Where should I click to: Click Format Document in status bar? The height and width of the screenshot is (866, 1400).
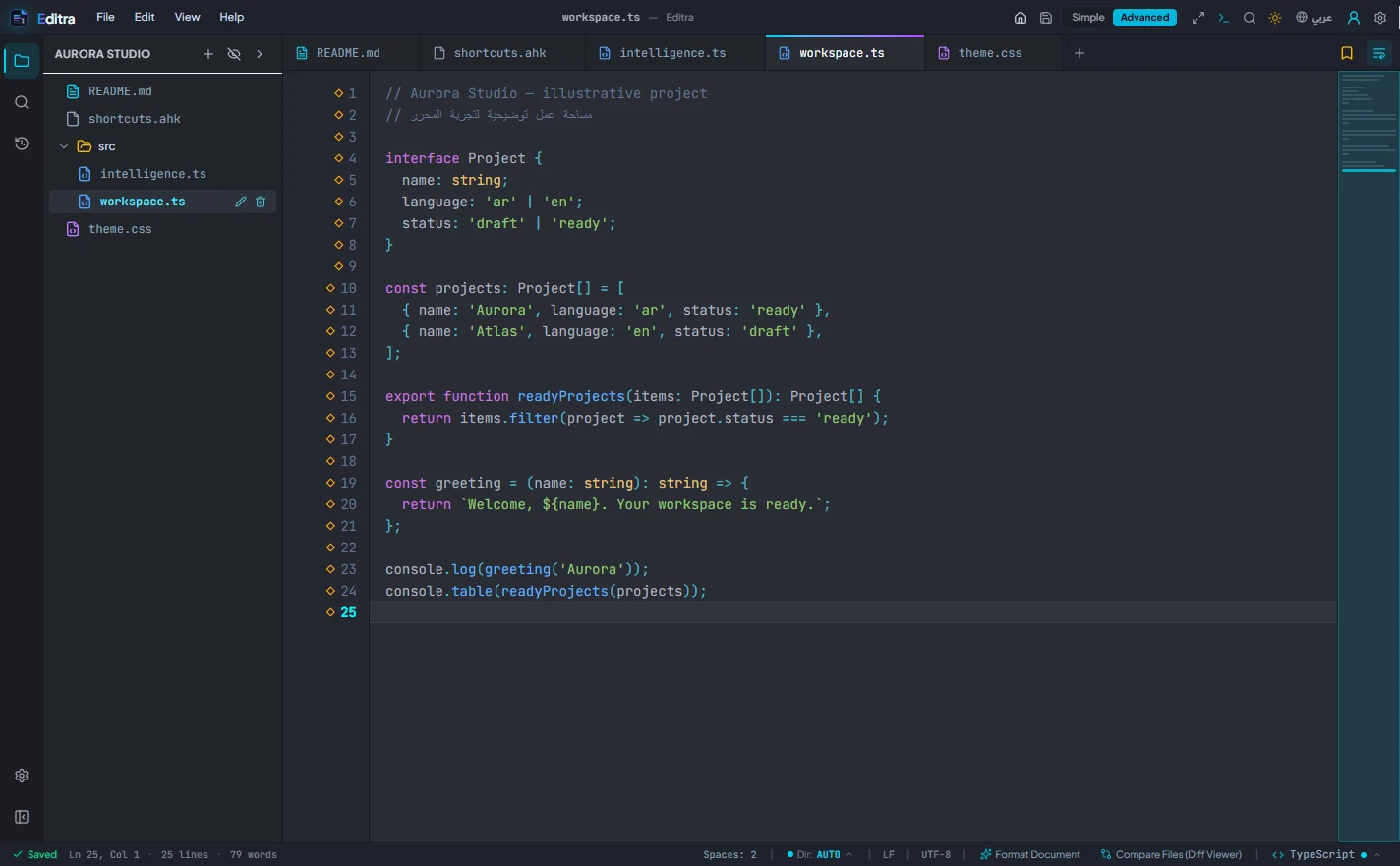[1029, 855]
